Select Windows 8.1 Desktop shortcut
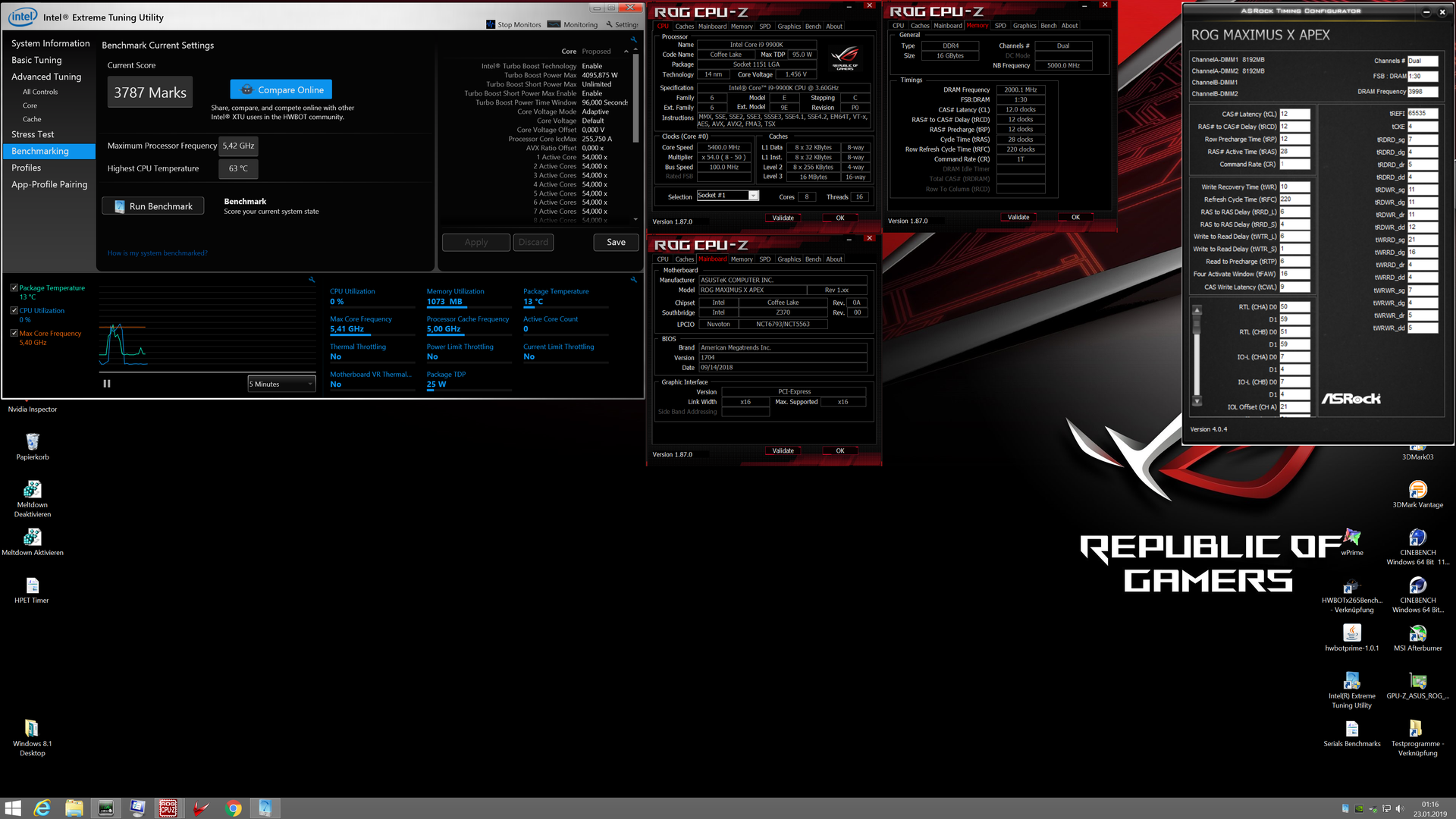 click(33, 737)
